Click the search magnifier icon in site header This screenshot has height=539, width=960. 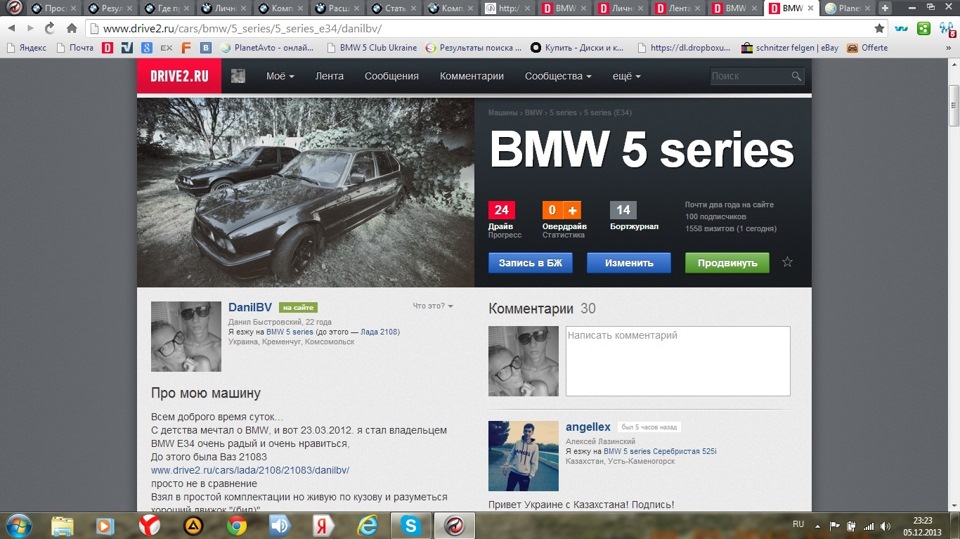click(796, 76)
